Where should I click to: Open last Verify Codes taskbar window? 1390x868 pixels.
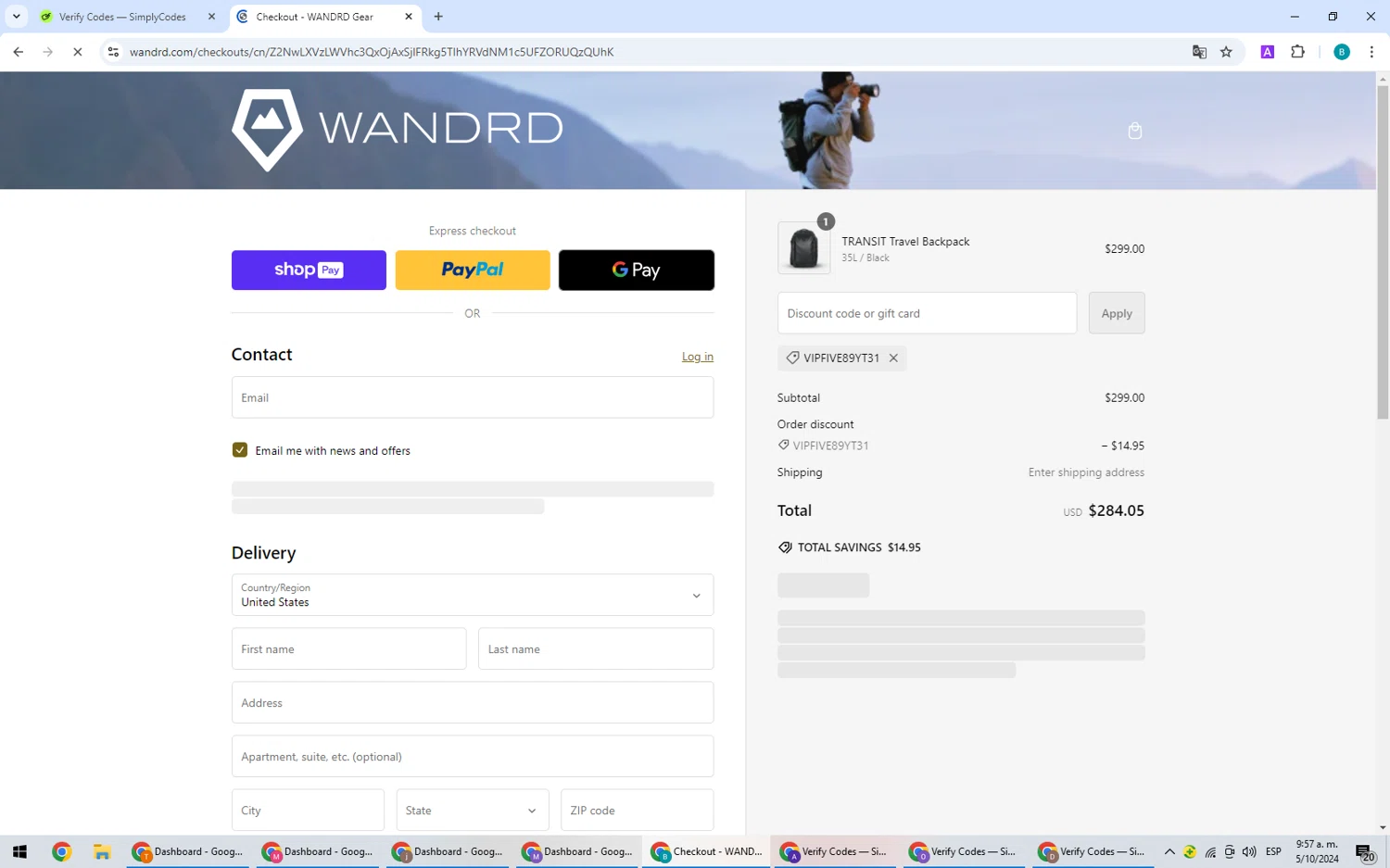click(x=1092, y=851)
